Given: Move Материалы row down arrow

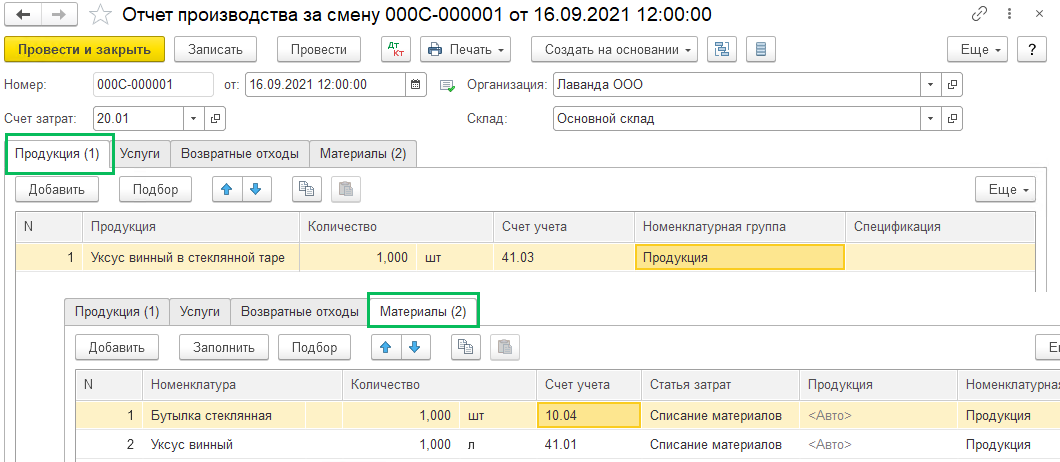Looking at the screenshot, I should pyautogui.click(x=415, y=348).
